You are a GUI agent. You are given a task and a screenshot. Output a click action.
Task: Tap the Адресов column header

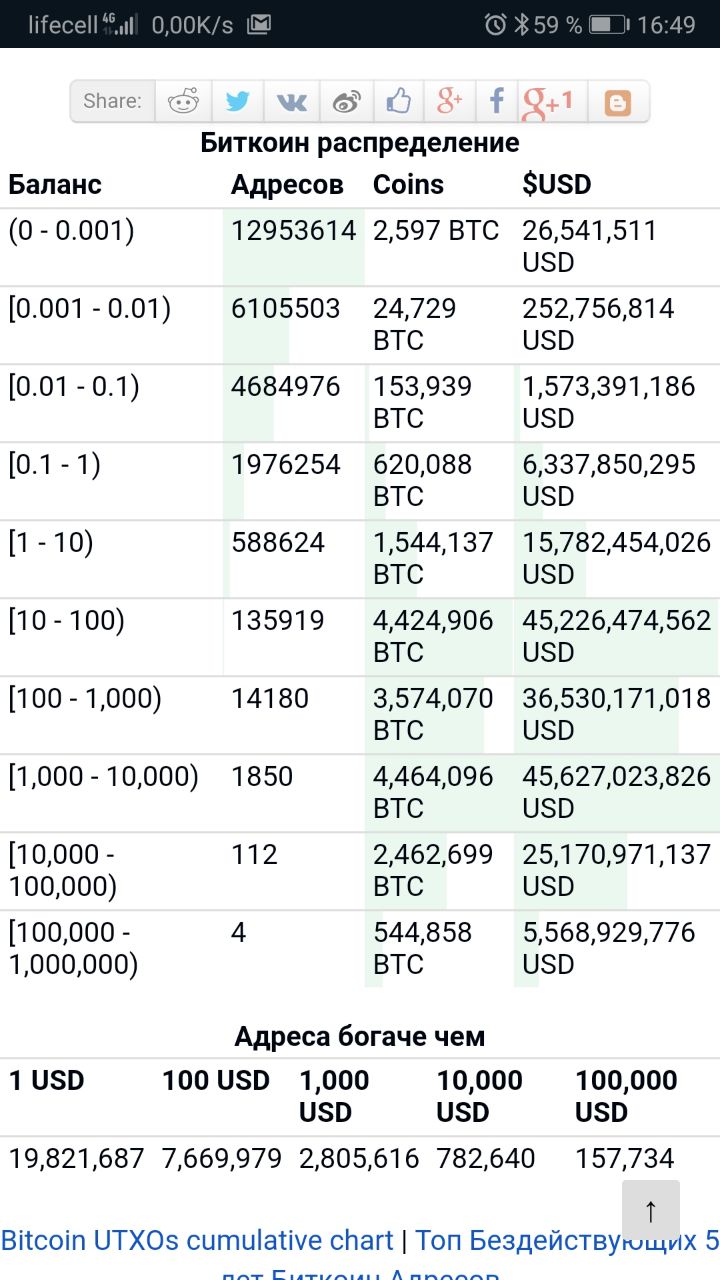287,185
